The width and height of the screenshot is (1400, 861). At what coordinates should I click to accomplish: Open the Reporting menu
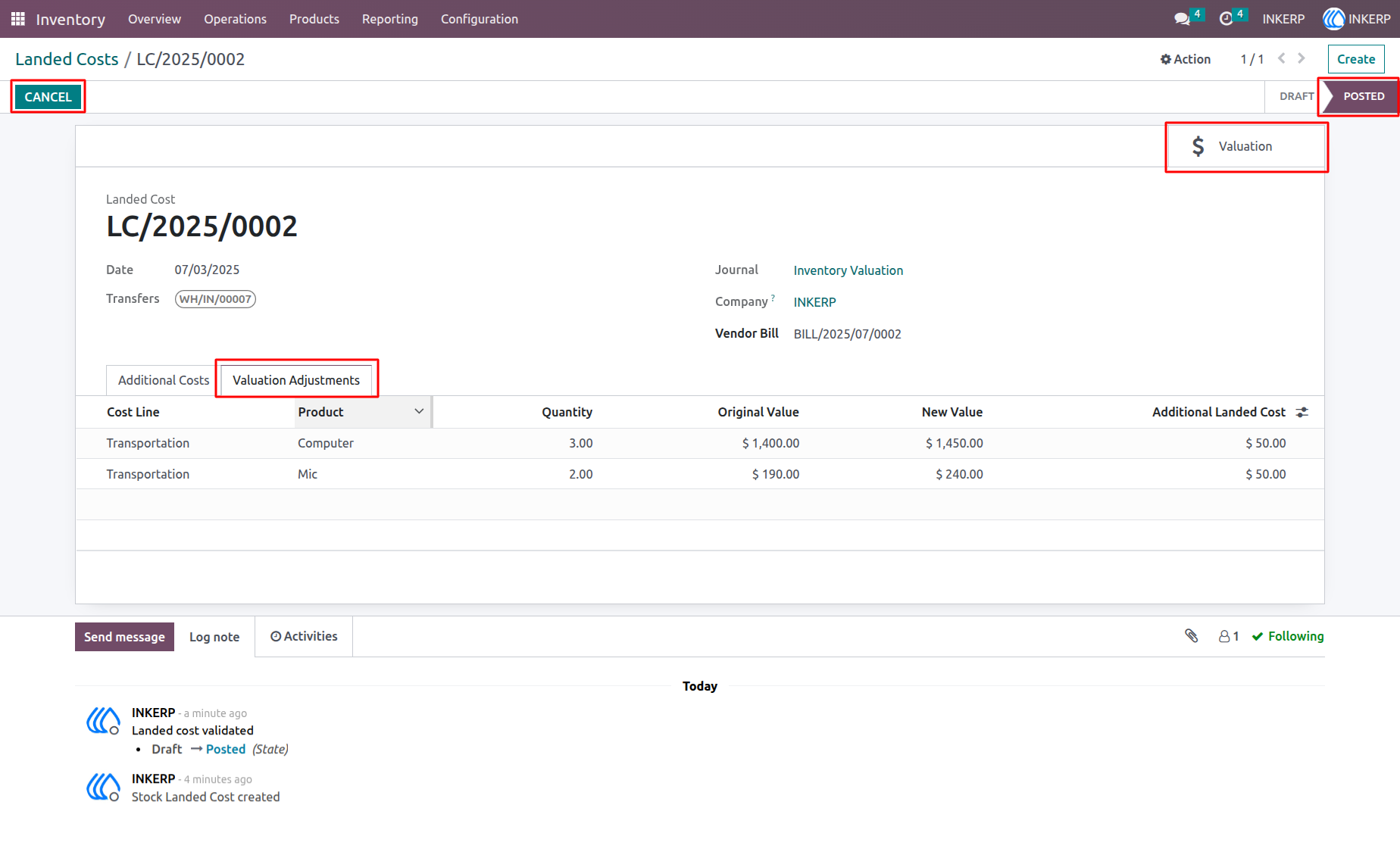click(x=390, y=19)
